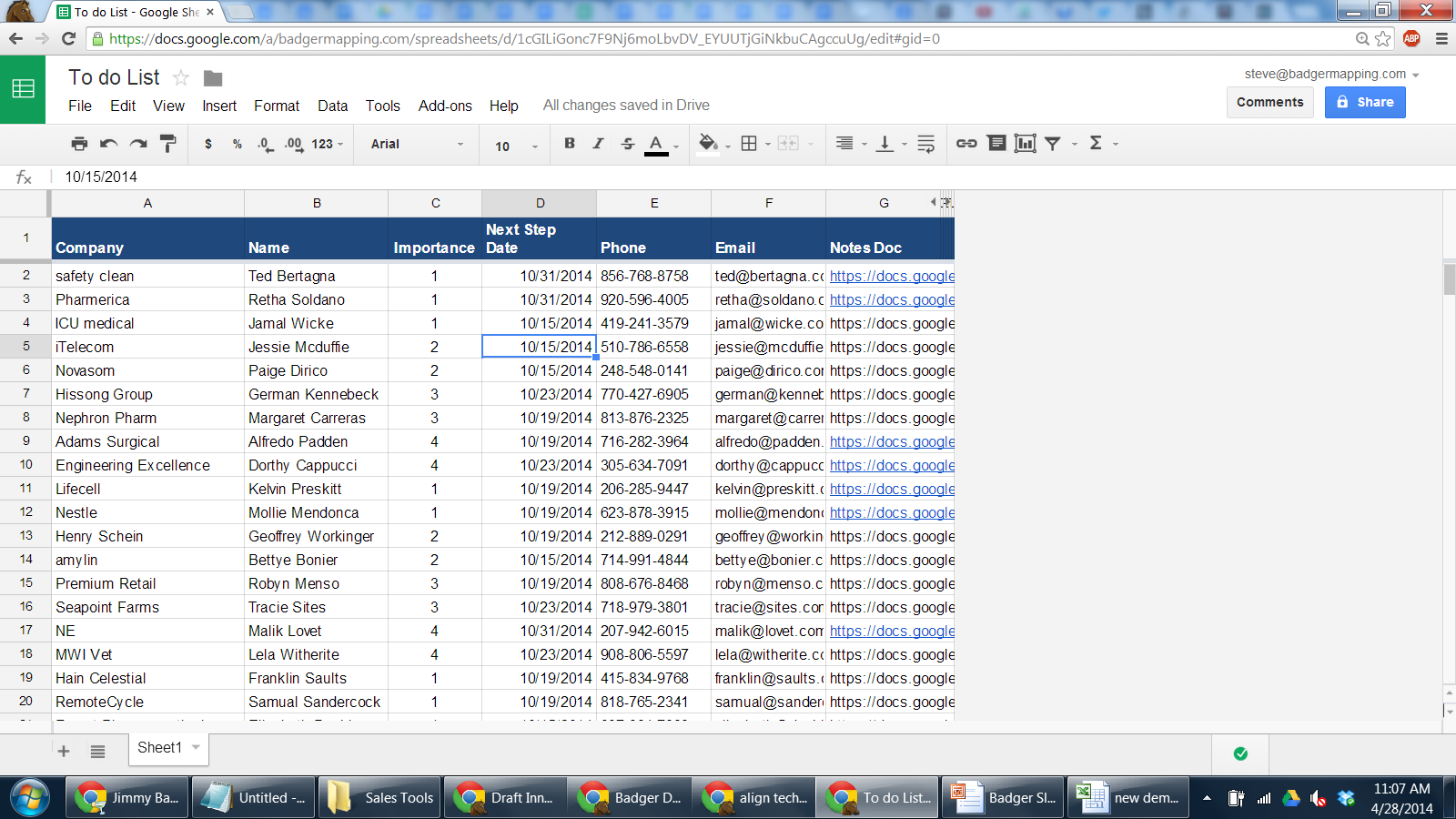The image size is (1456, 819).
Task: Toggle bold formatting
Action: [570, 143]
